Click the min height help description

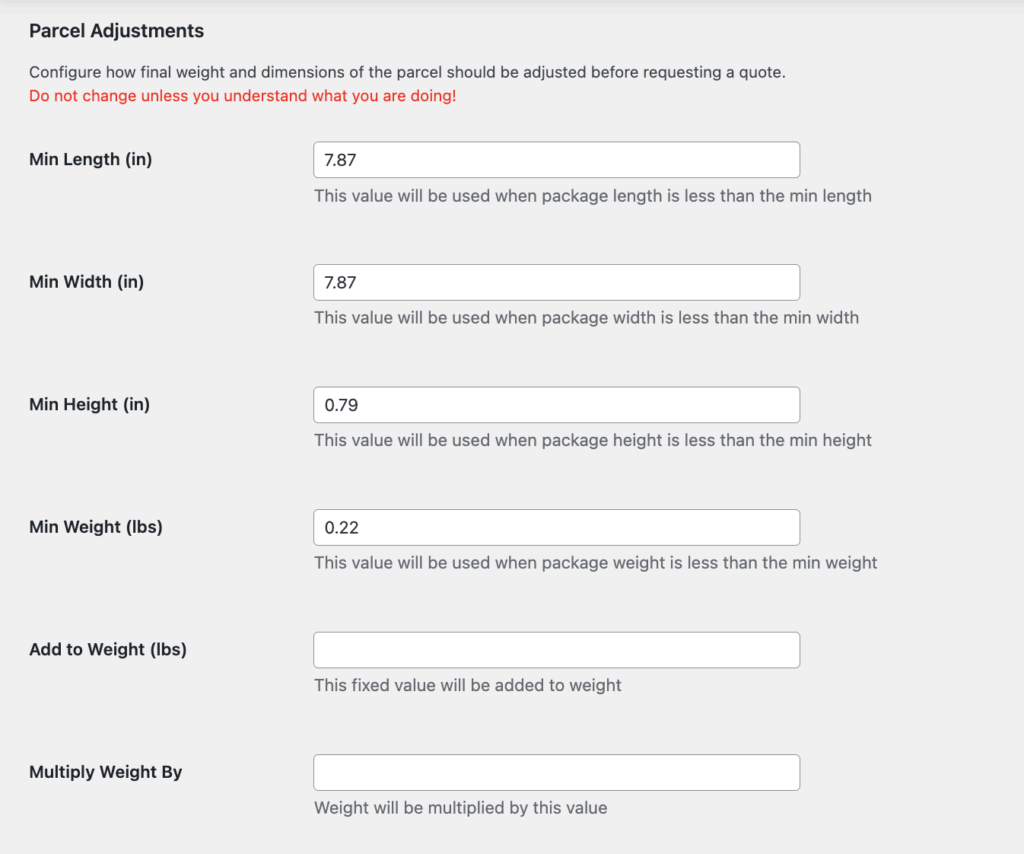click(592, 440)
